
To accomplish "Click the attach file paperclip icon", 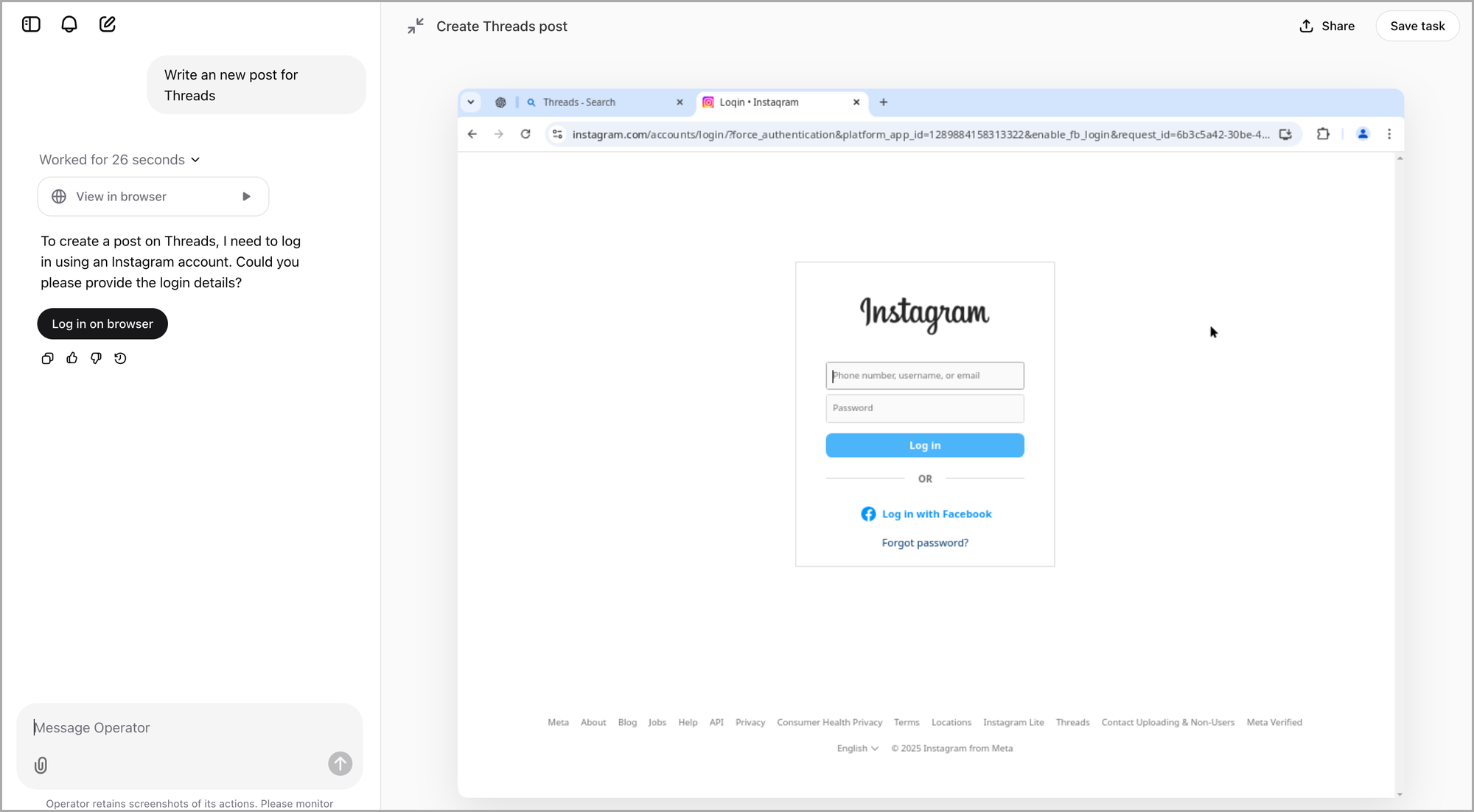I will 41,765.
